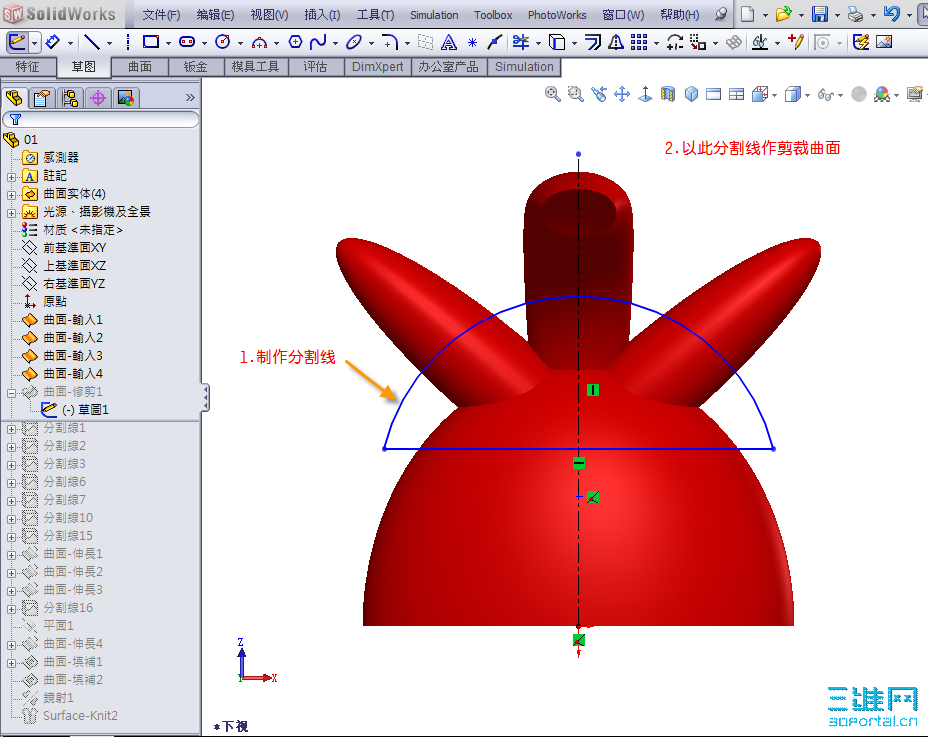Select the Slot sketch tool

pyautogui.click(x=187, y=42)
